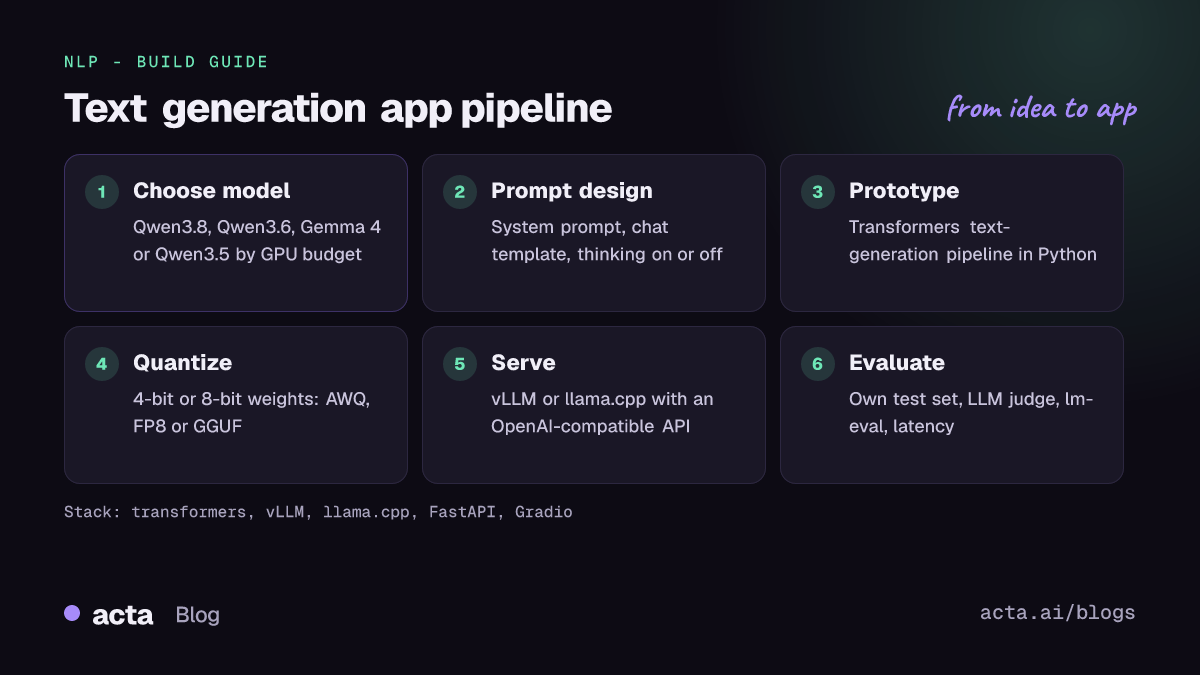Click the step 4 number badge
This screenshot has width=1200, height=675.
(x=101, y=364)
